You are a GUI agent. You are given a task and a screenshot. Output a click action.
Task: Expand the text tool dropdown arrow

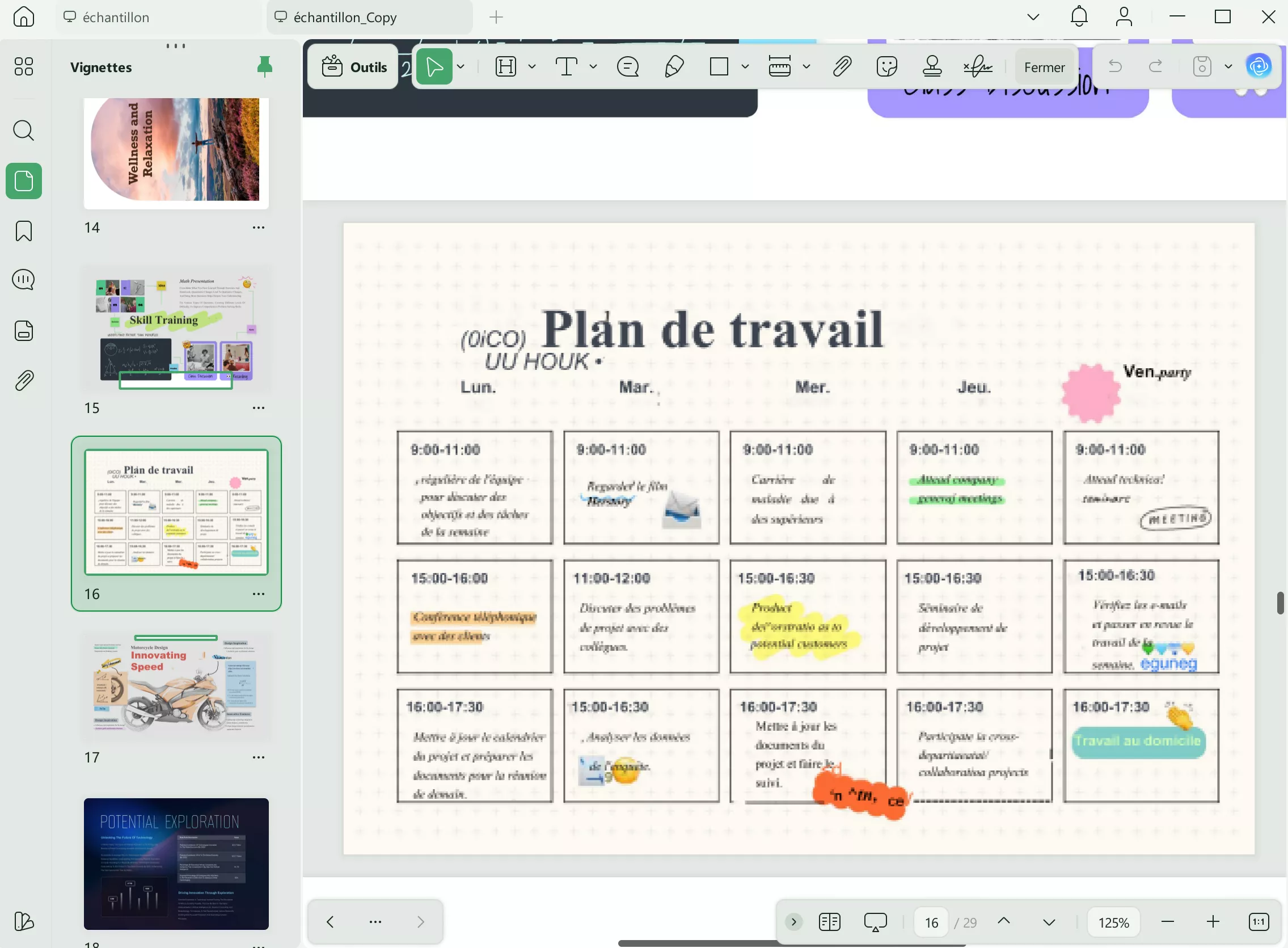(x=593, y=66)
